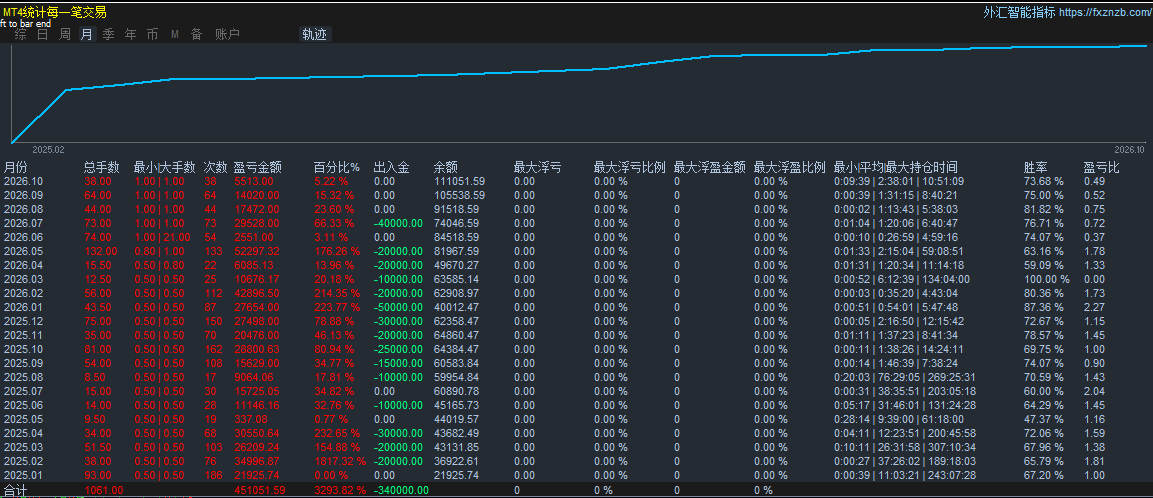
Task: Click the profit ratio value 2.27
Action: click(1094, 307)
